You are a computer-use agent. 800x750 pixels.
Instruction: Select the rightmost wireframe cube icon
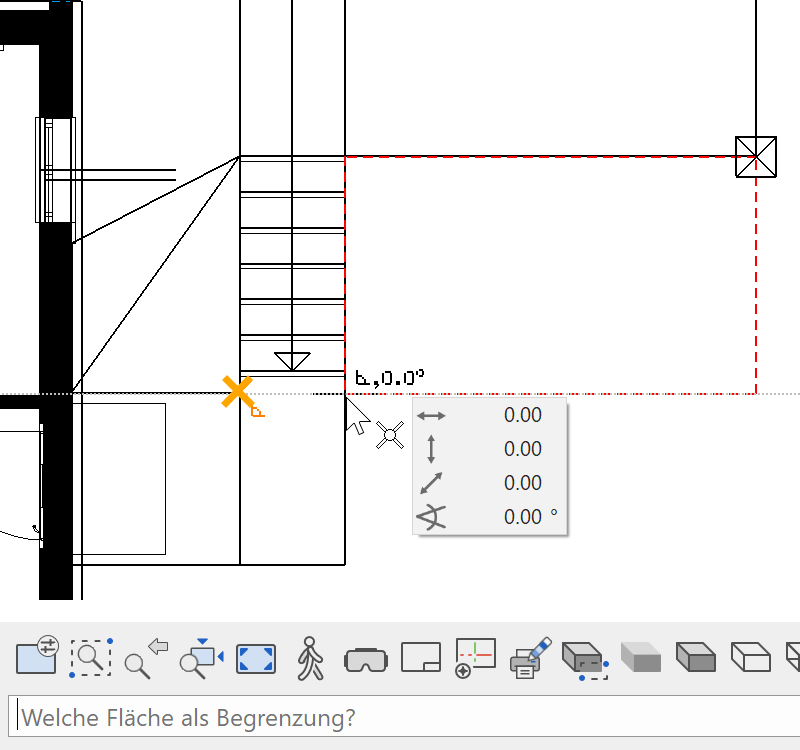pos(749,658)
